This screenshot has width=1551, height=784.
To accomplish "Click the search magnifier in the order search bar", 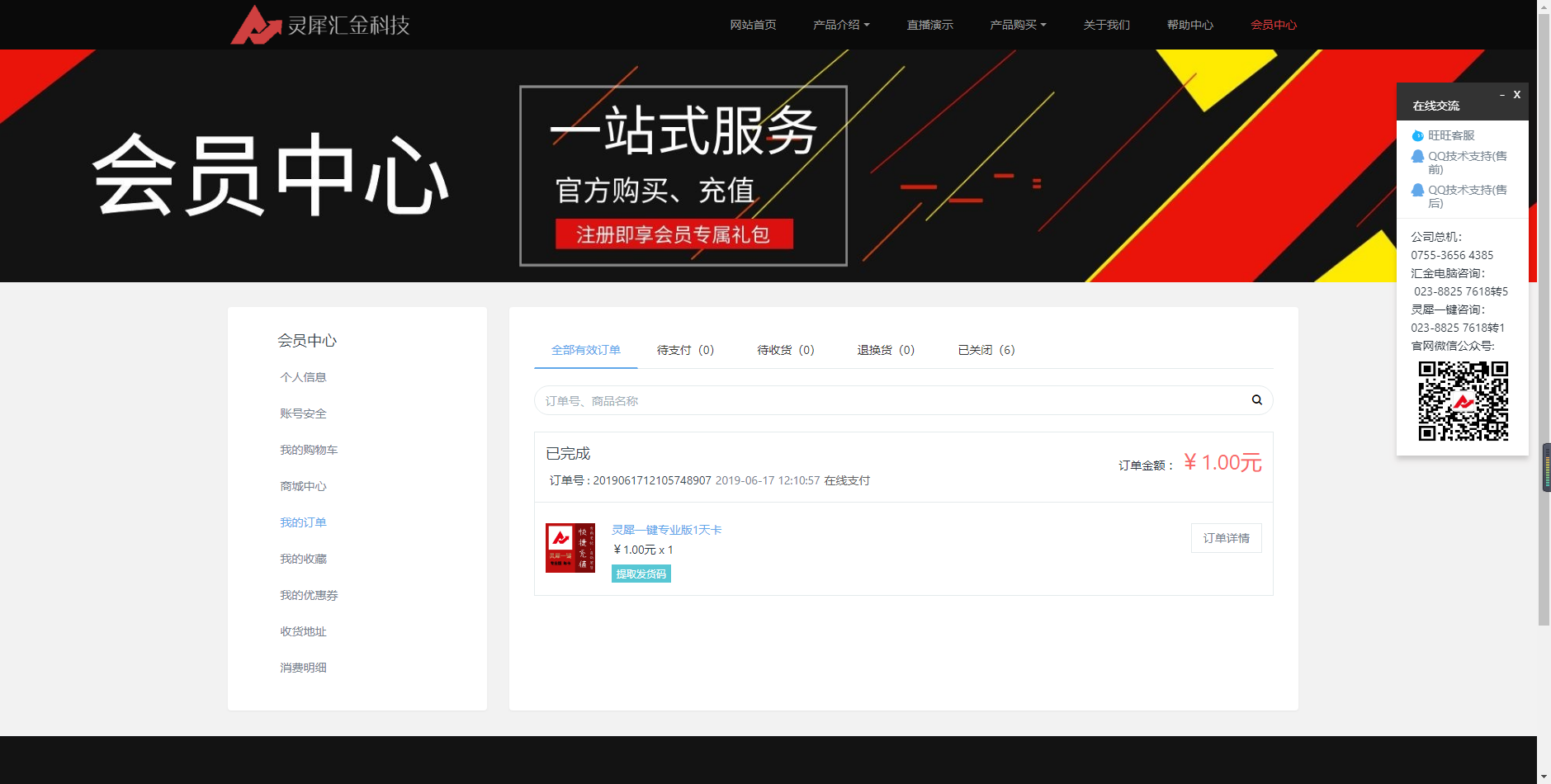I will [x=1255, y=399].
